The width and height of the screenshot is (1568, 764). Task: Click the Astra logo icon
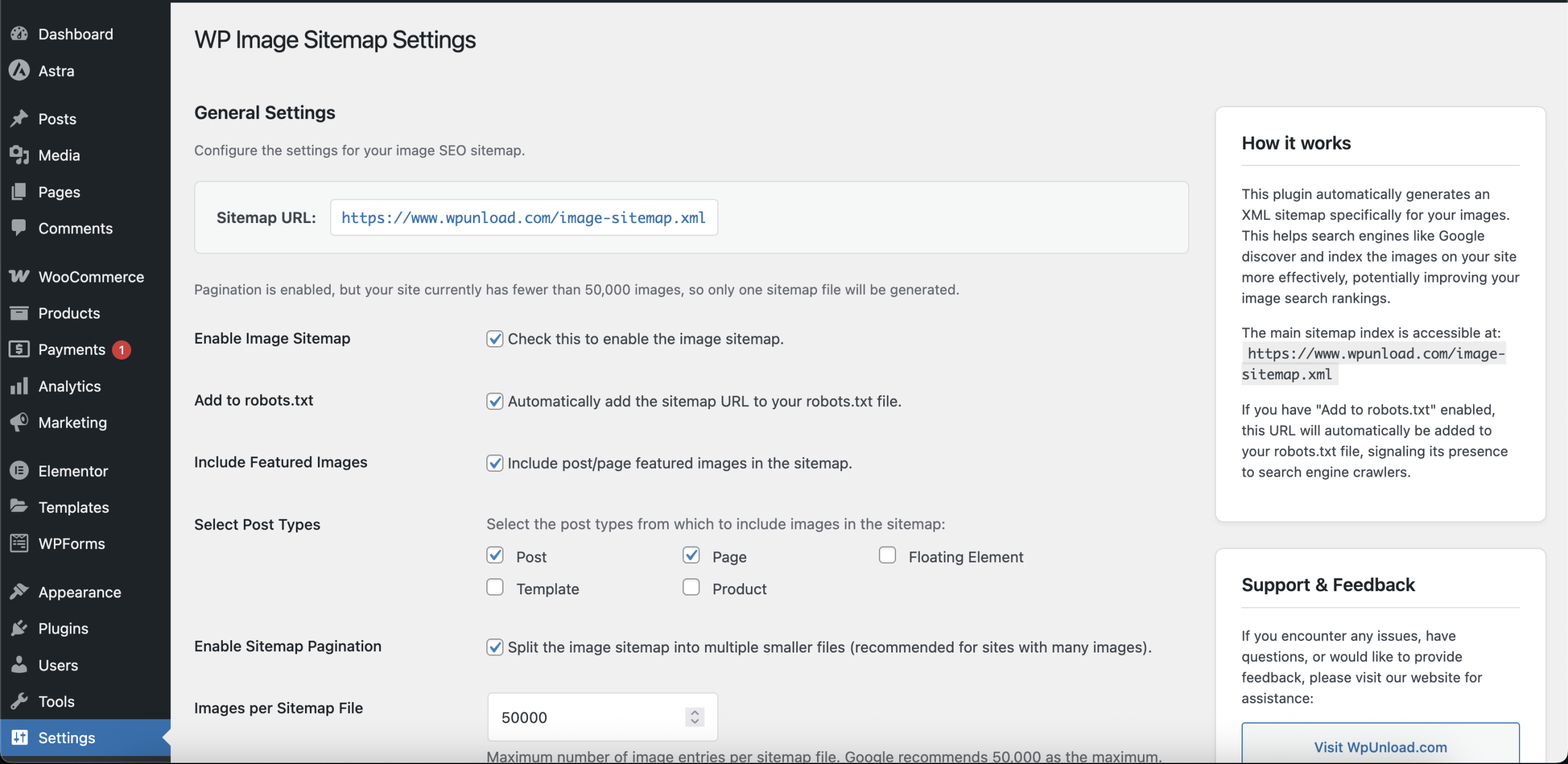[x=19, y=70]
